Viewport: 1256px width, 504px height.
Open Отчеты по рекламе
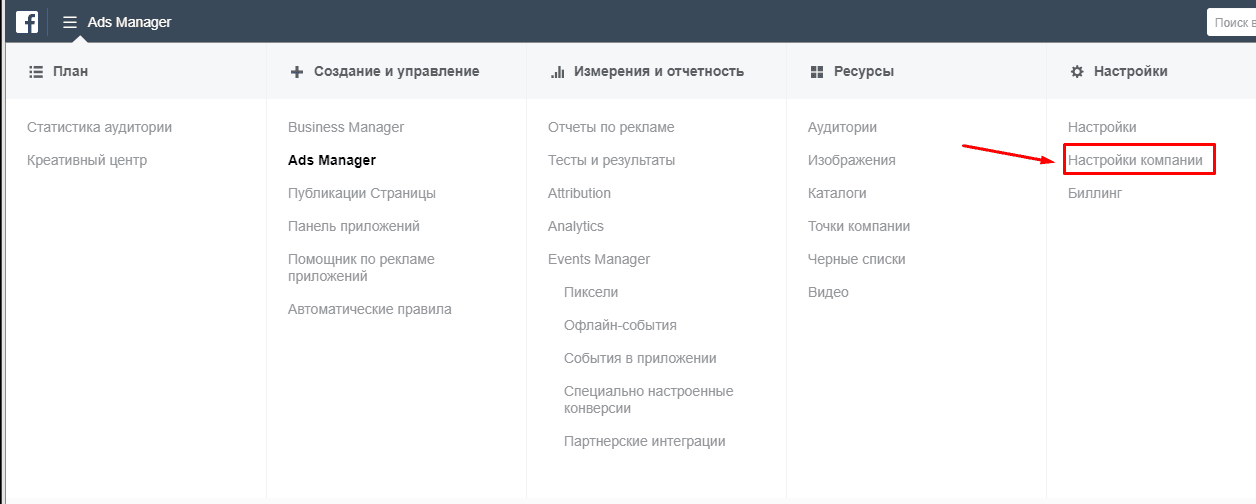pyautogui.click(x=611, y=127)
